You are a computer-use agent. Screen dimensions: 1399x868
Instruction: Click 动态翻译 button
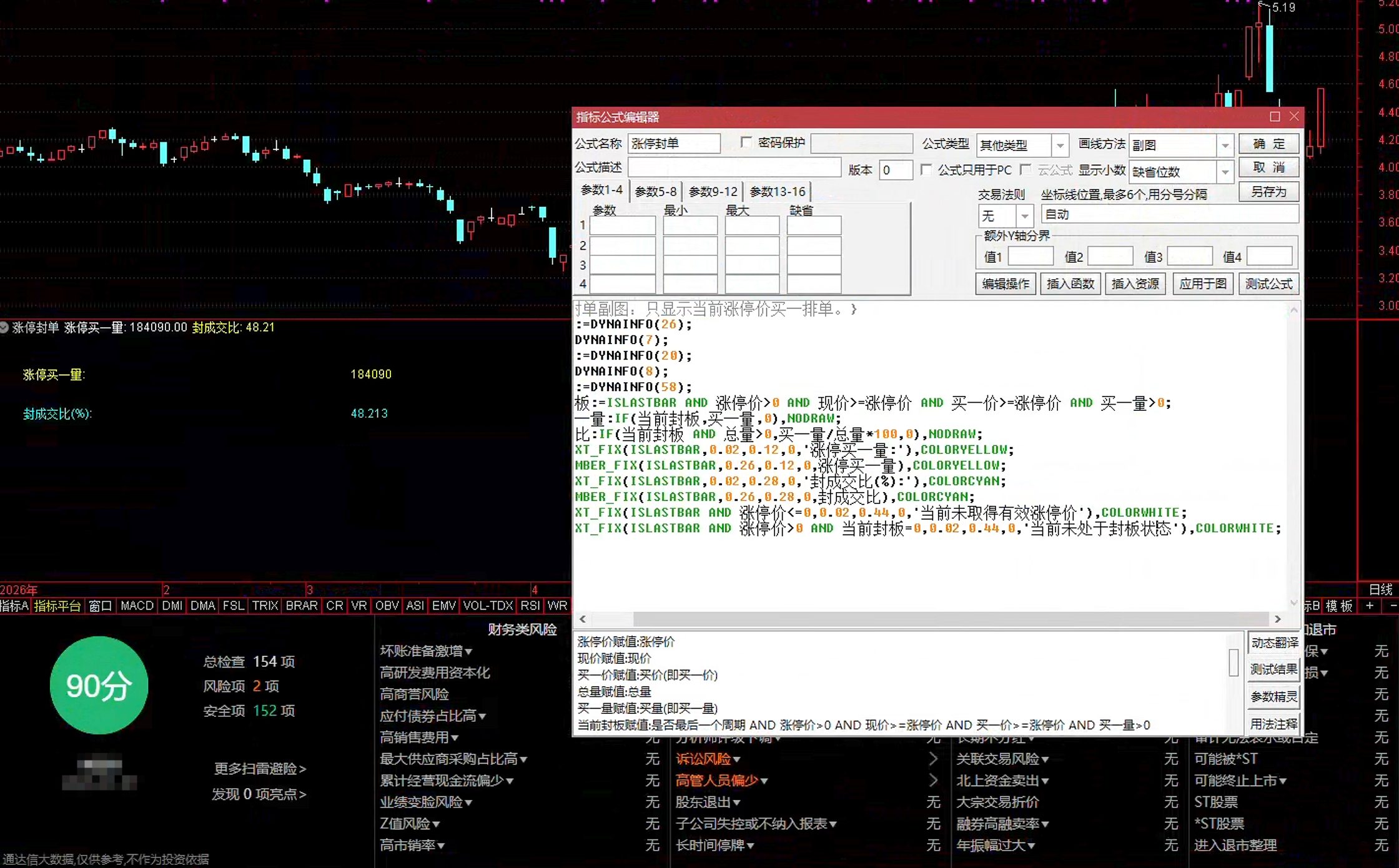(x=1274, y=643)
